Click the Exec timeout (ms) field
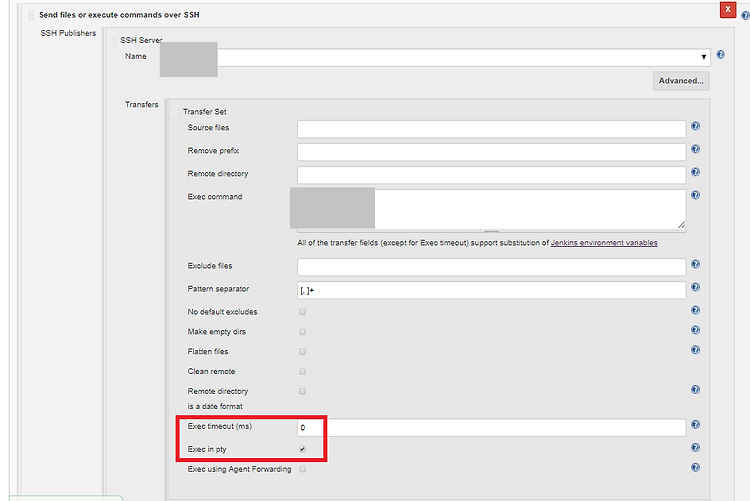 (x=491, y=427)
